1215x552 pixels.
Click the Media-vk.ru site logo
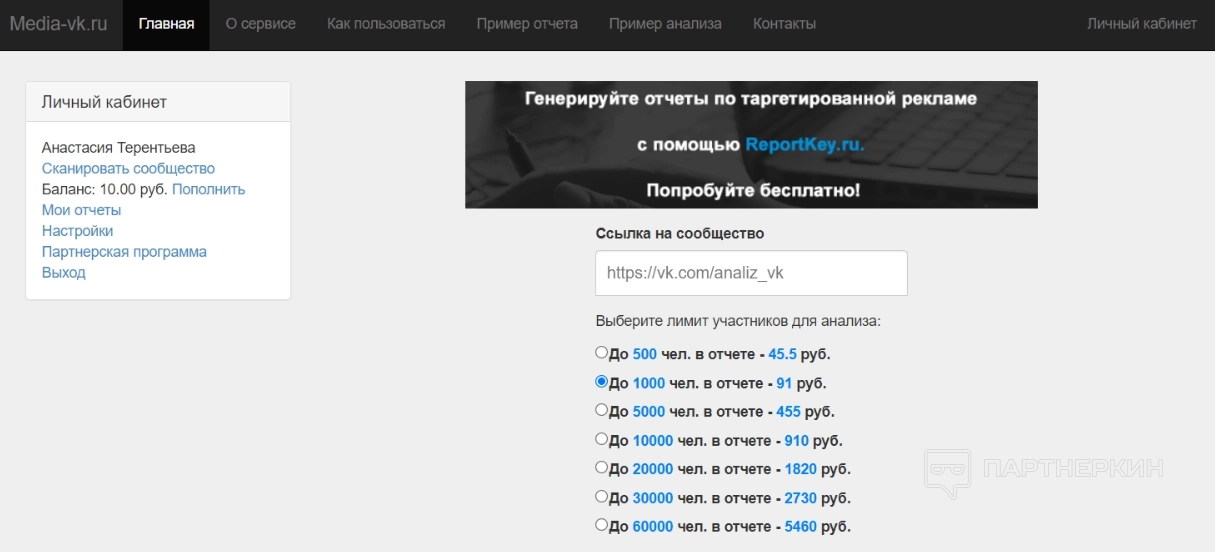coord(58,24)
